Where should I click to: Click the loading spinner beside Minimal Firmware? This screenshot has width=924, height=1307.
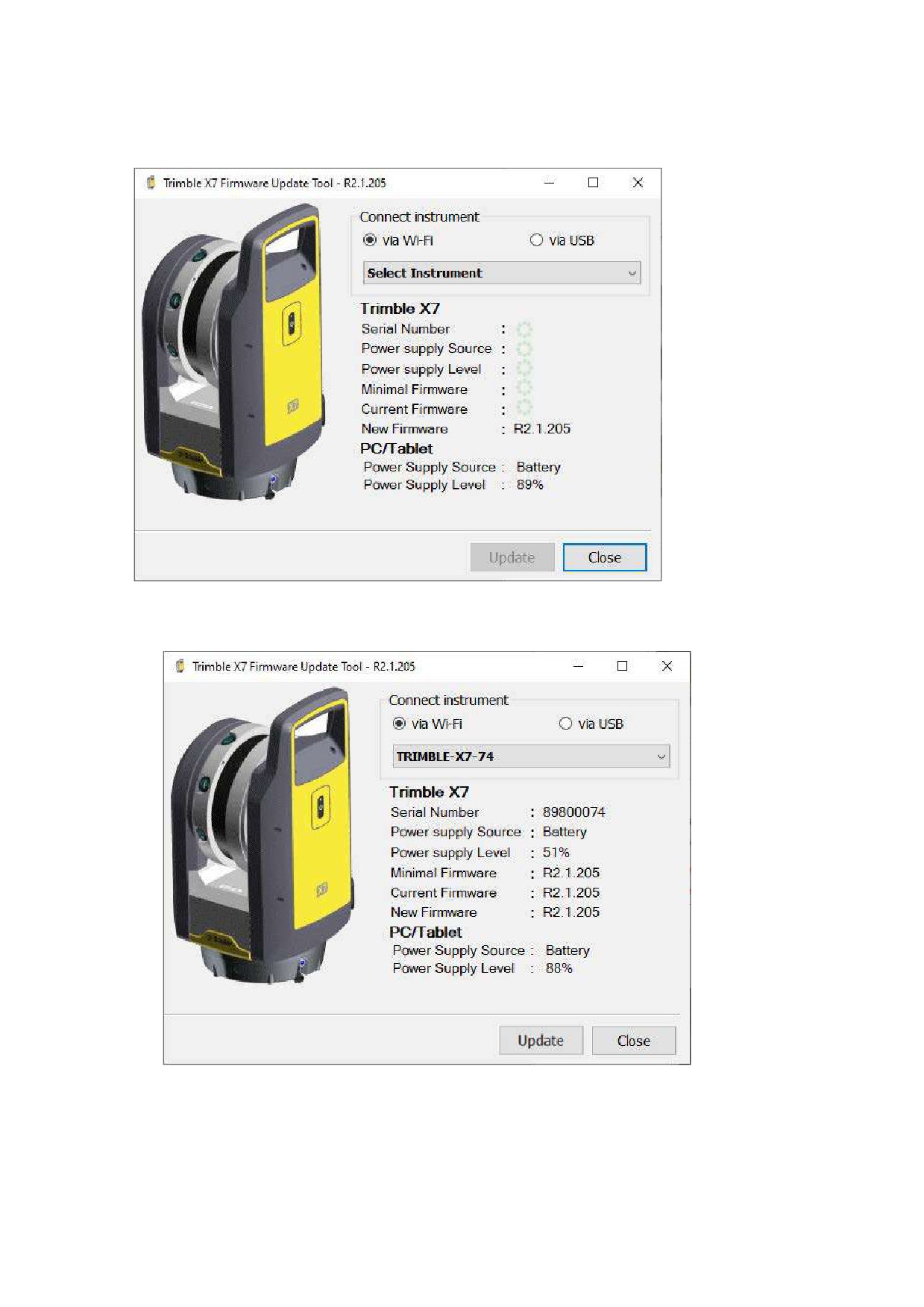[x=524, y=388]
